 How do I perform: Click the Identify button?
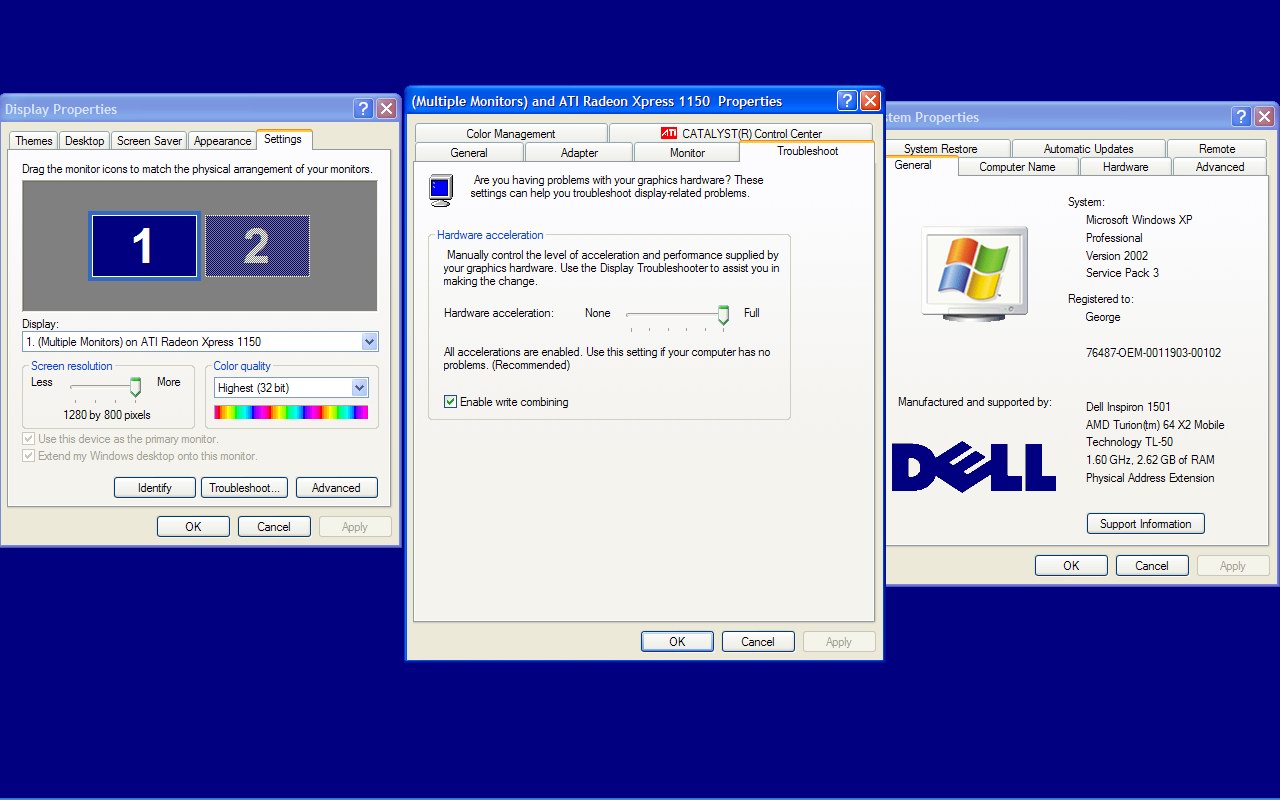(155, 488)
